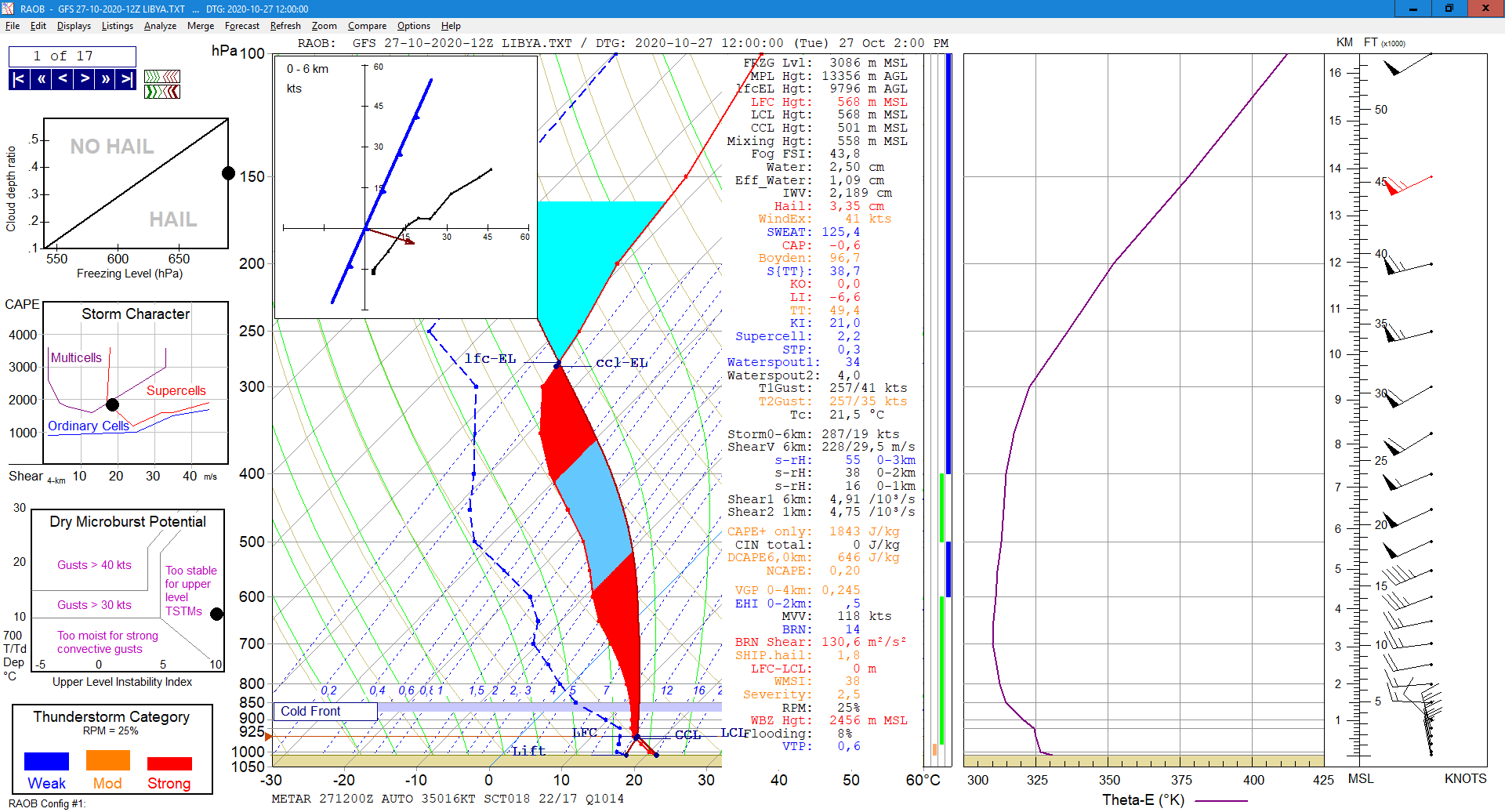Advance to the next sounding
Viewport: 1505px width, 812px height.
coord(85,79)
